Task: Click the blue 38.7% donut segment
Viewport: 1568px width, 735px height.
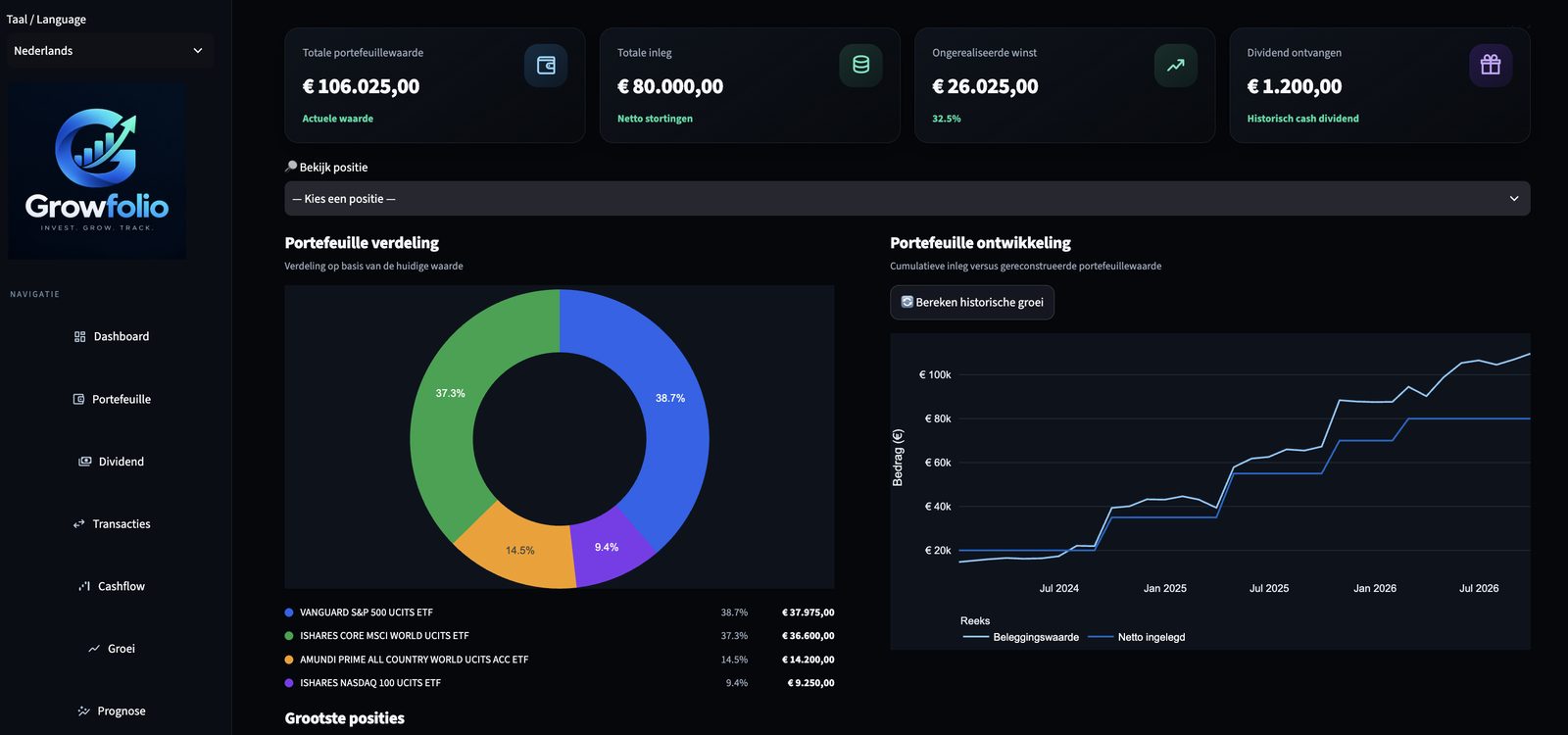Action: (670, 398)
